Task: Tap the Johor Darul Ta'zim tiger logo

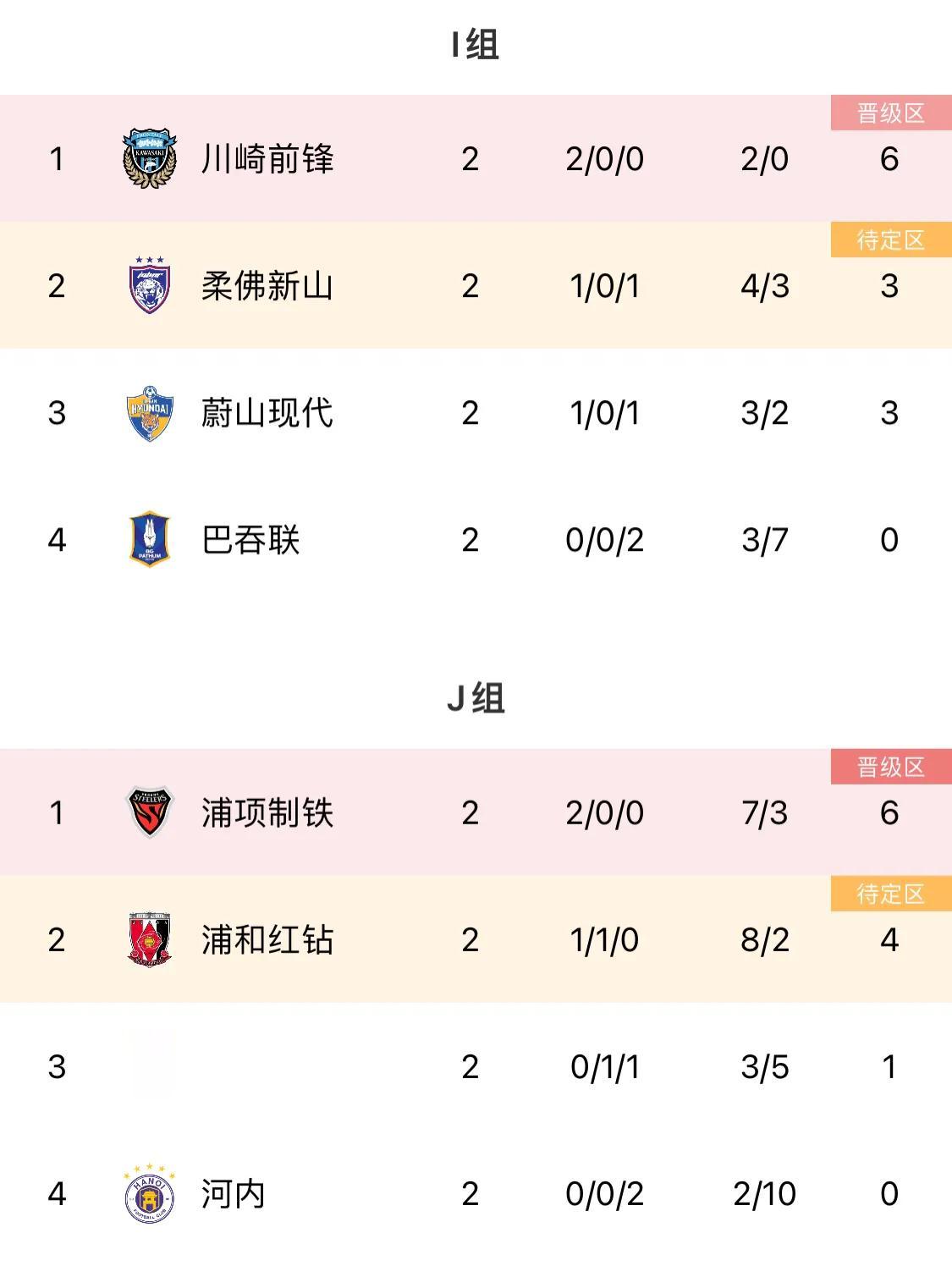Action: point(150,285)
